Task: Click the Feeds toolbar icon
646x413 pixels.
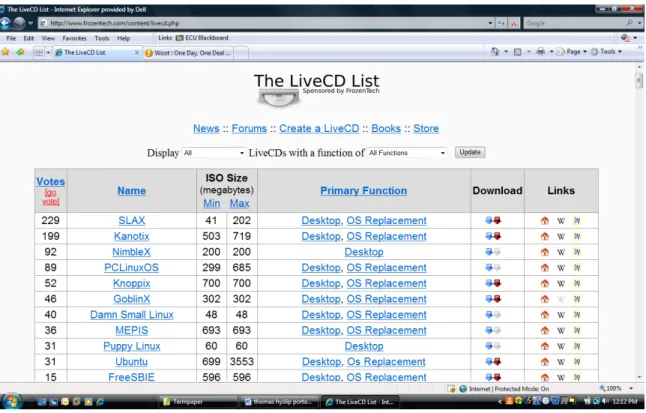Action: [x=517, y=52]
